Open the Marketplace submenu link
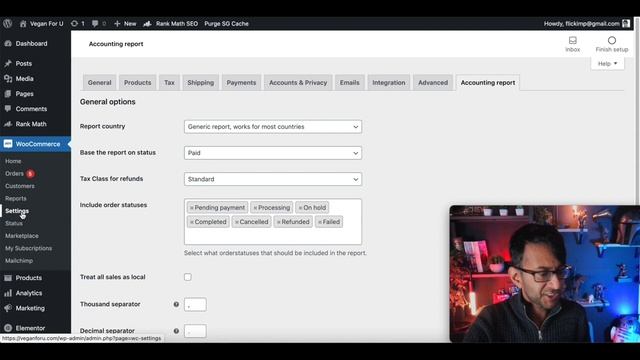Screen dimensions: 640x360 (22, 236)
